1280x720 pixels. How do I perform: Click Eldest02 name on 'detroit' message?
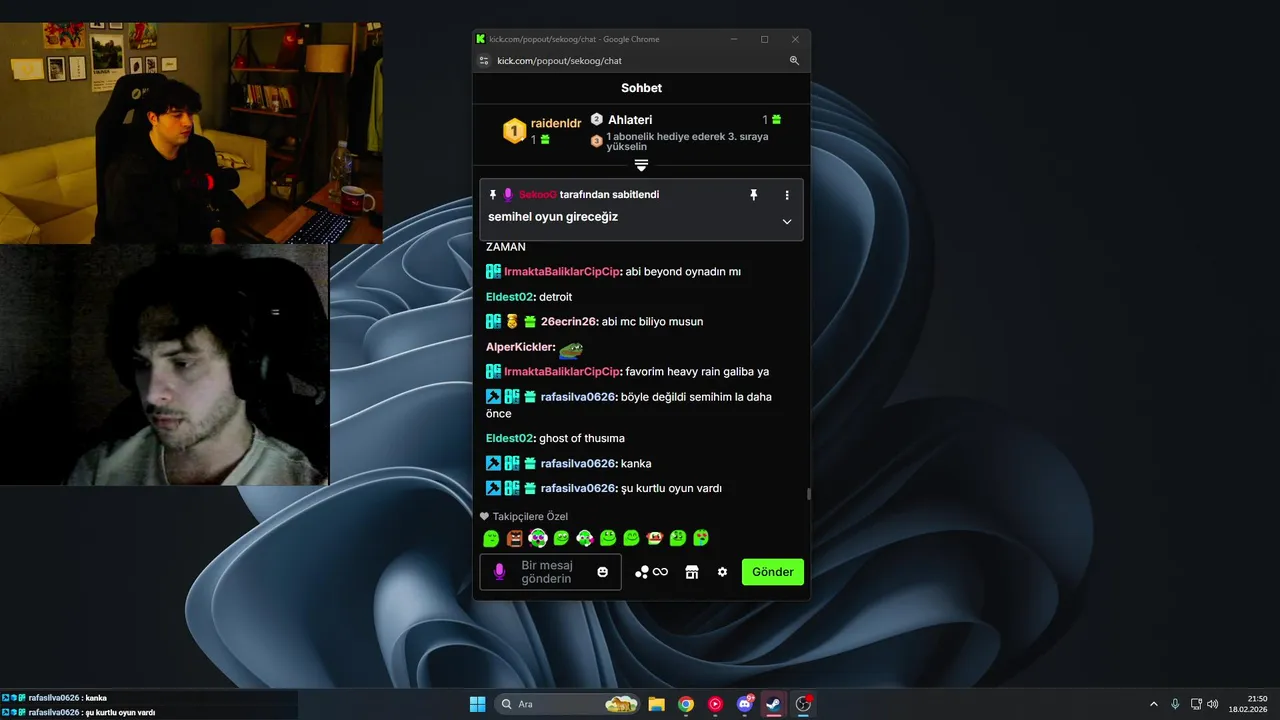(x=509, y=297)
